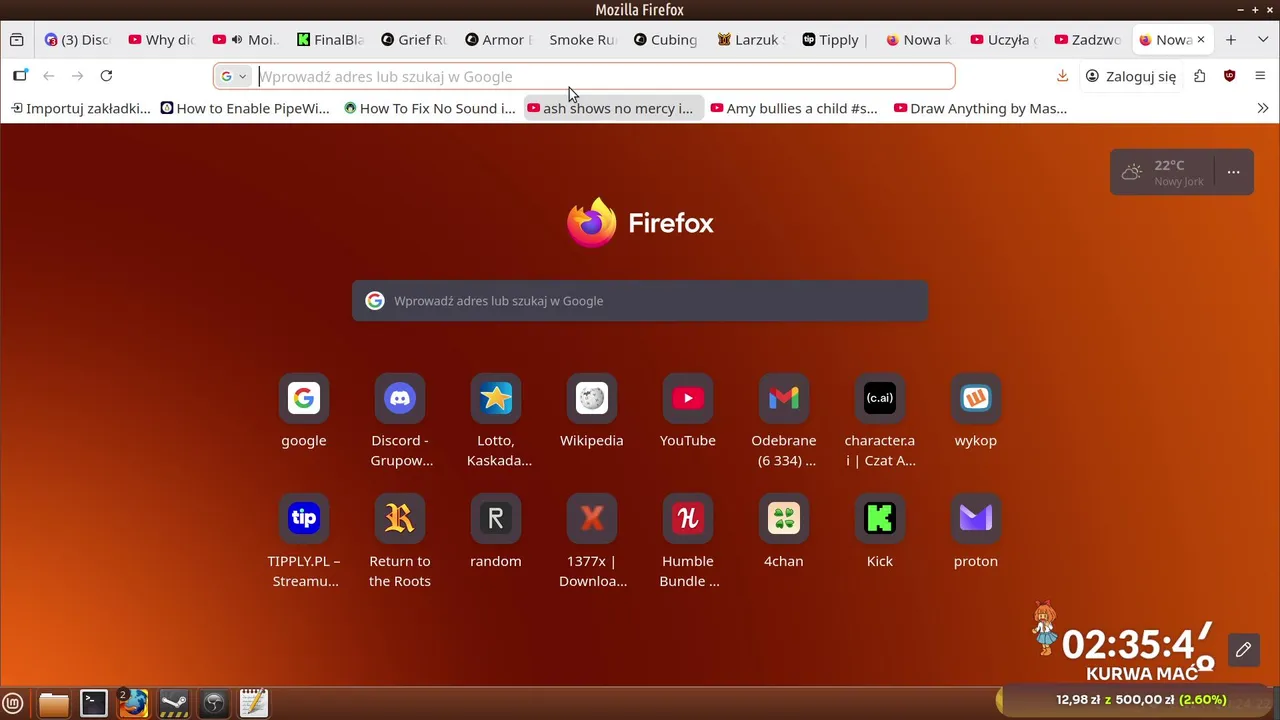Open the 1377x shortcut tile

tap(592, 518)
